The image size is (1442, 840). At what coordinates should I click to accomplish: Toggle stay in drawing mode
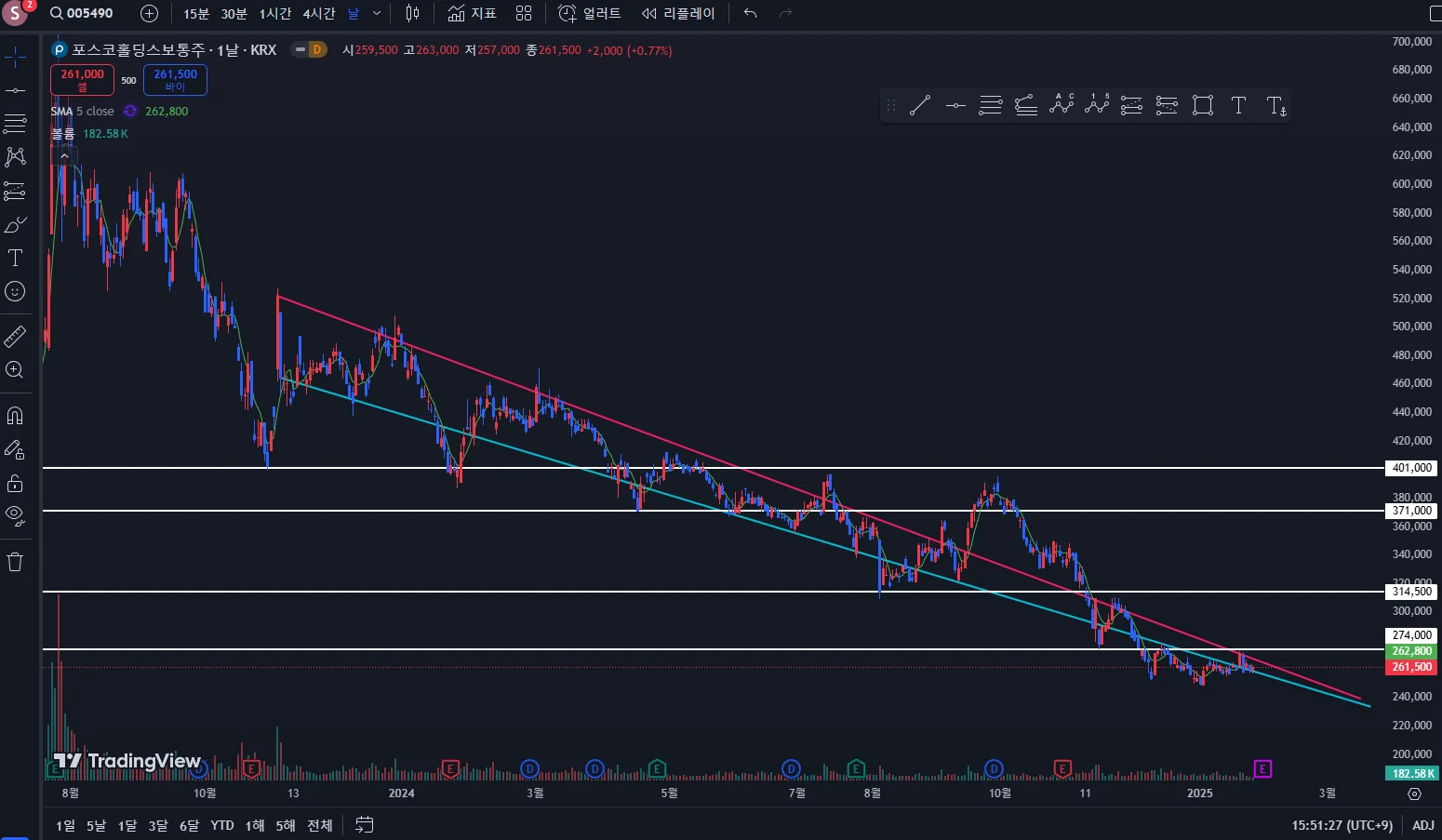(x=15, y=450)
